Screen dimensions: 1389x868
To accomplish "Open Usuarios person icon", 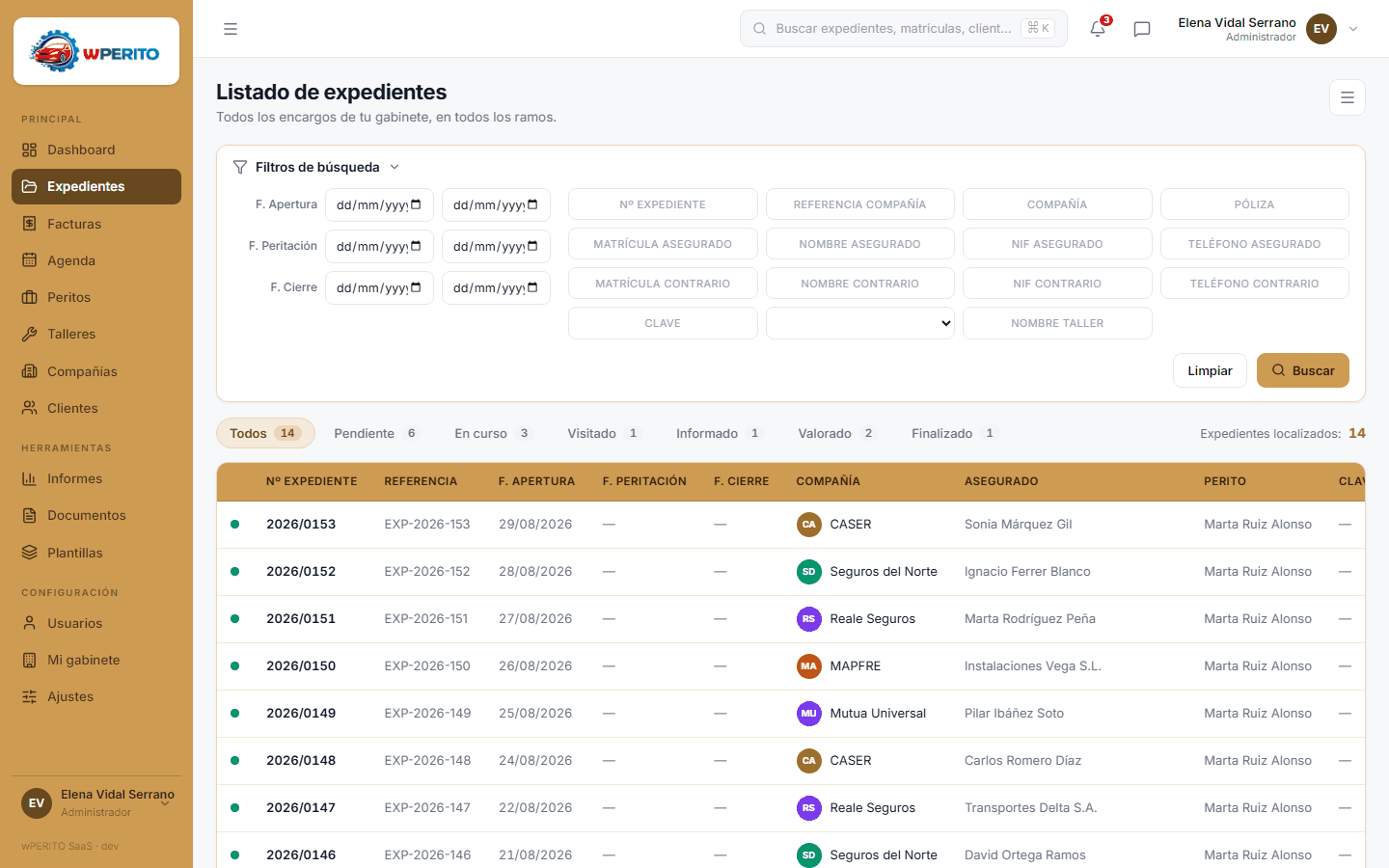I will 30,623.
